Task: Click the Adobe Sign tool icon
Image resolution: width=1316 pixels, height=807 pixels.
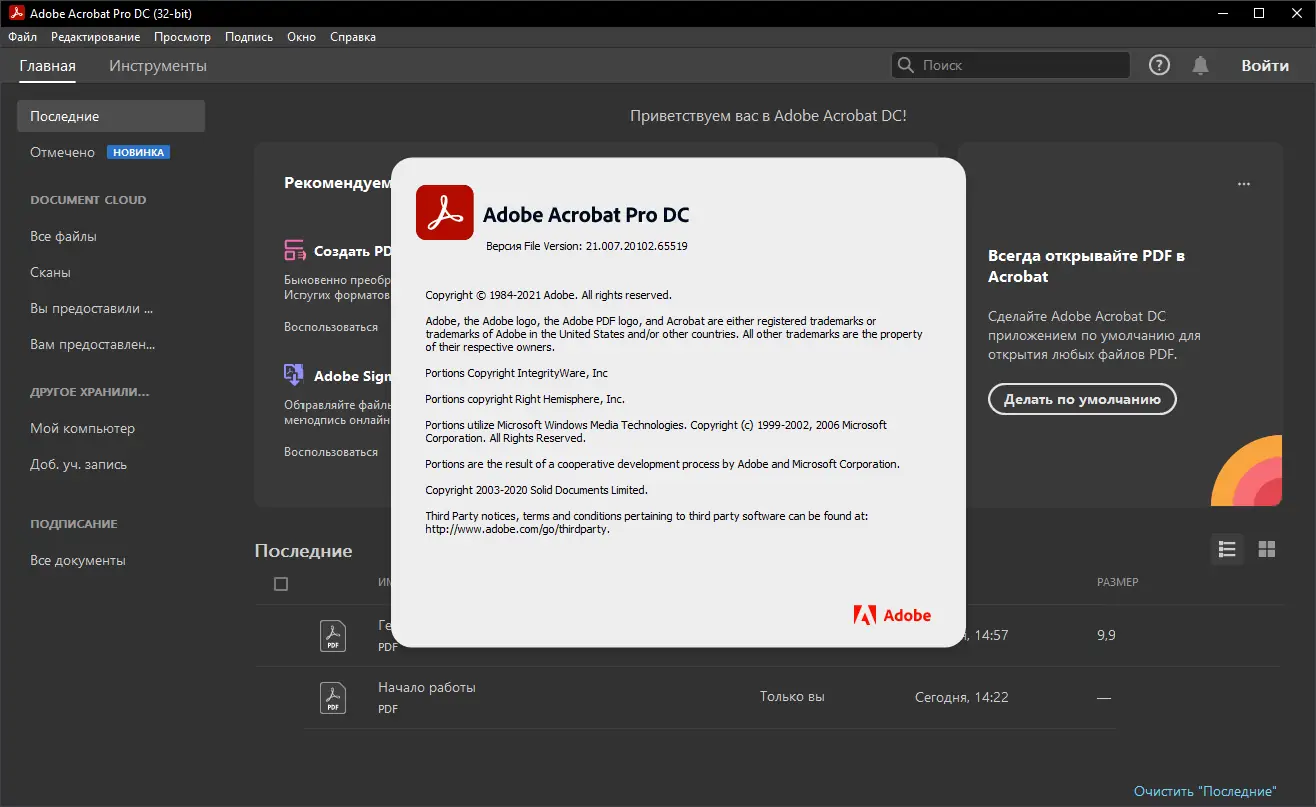Action: [x=294, y=375]
